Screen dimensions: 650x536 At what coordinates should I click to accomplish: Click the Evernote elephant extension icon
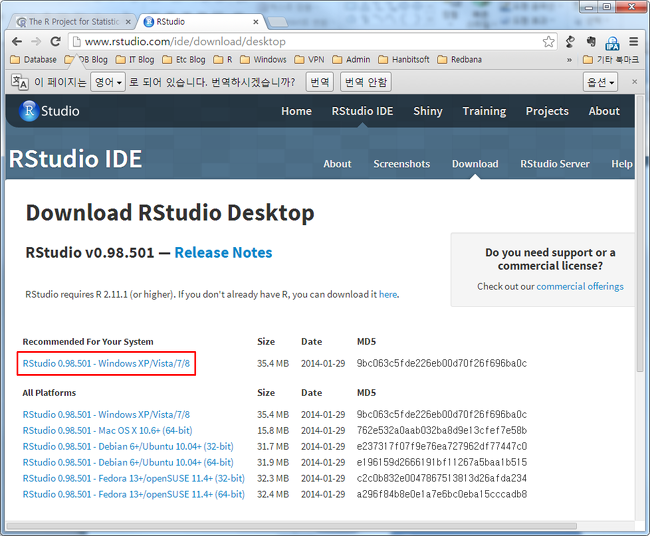(x=591, y=41)
